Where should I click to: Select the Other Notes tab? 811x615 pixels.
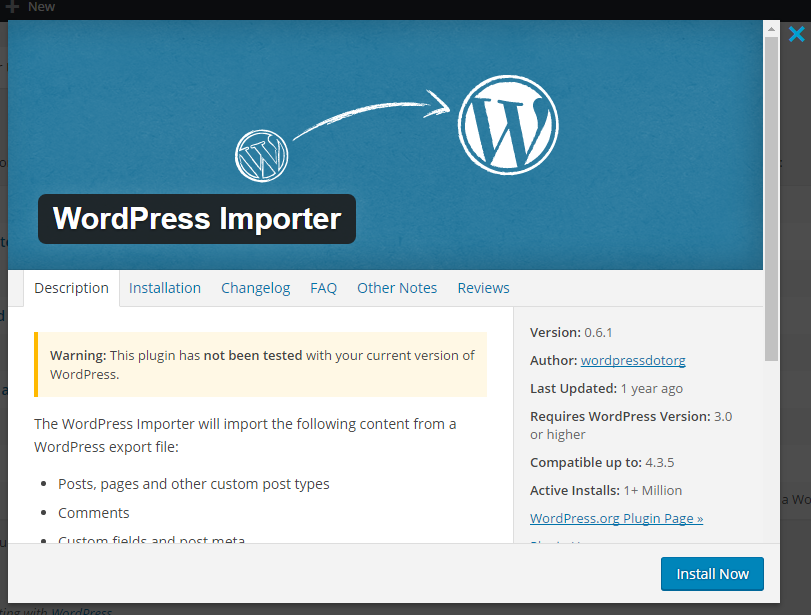[397, 288]
